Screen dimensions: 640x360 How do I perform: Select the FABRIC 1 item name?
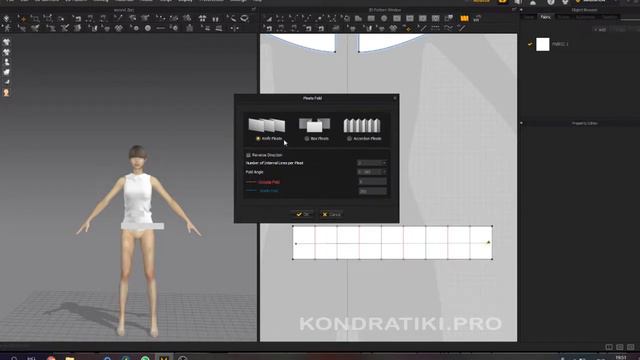[560, 44]
